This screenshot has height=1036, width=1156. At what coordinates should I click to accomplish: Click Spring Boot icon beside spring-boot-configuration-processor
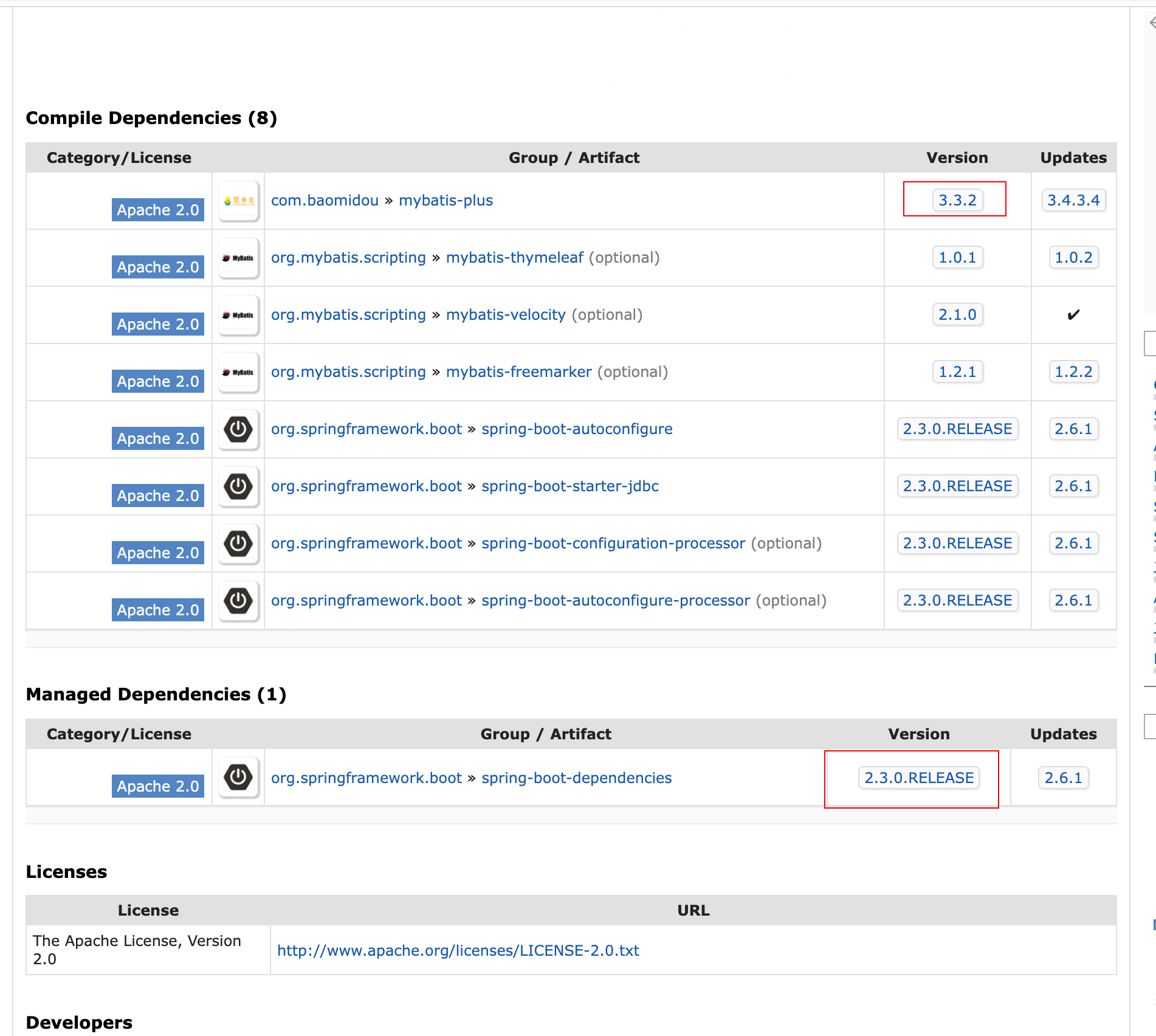(238, 544)
